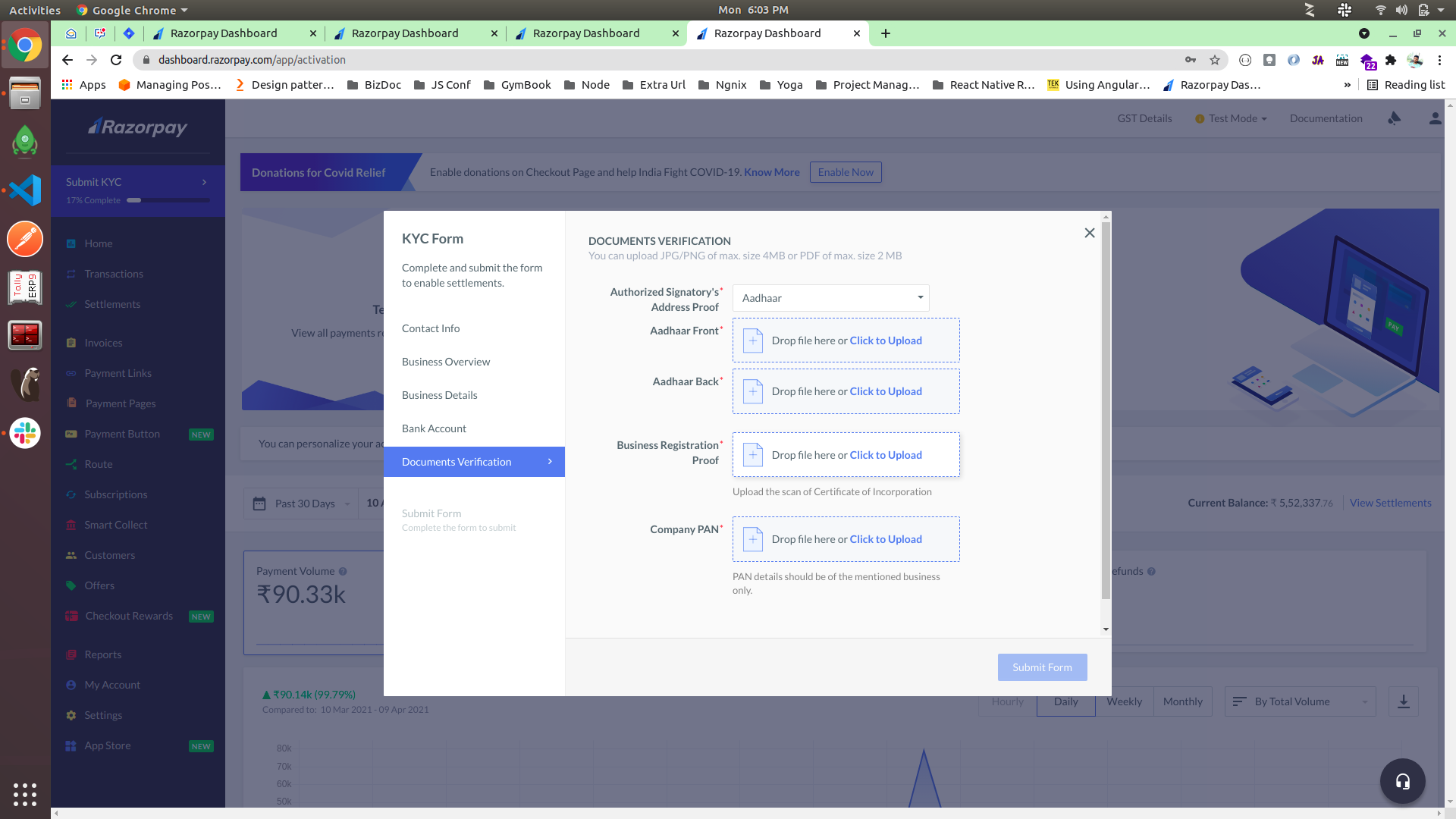
Task: Click Settings gear sidebar icon
Action: pyautogui.click(x=71, y=715)
